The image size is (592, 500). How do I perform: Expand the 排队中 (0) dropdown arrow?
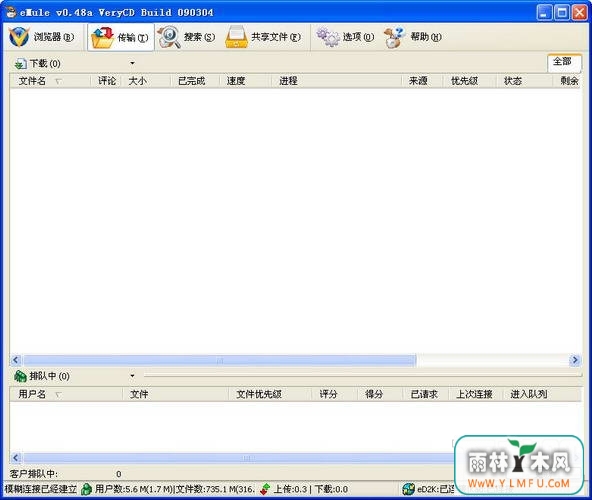click(132, 376)
